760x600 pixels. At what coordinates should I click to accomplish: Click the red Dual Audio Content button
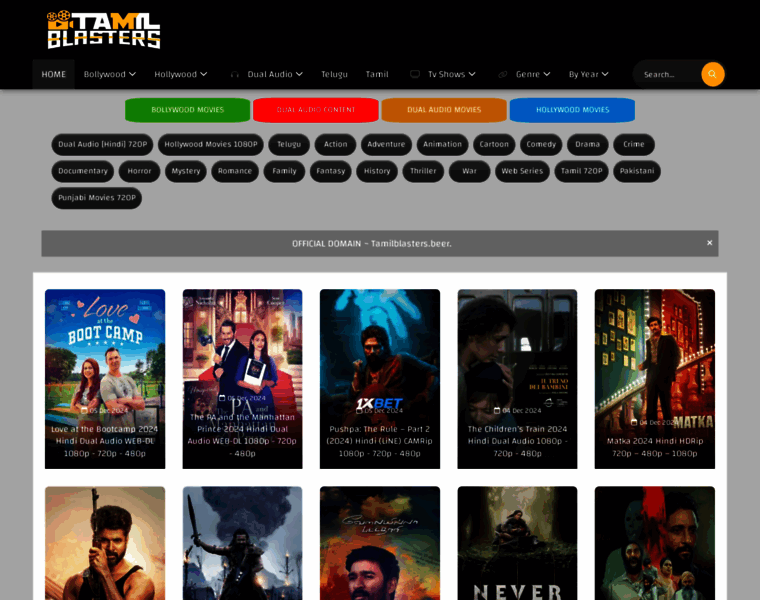point(316,110)
